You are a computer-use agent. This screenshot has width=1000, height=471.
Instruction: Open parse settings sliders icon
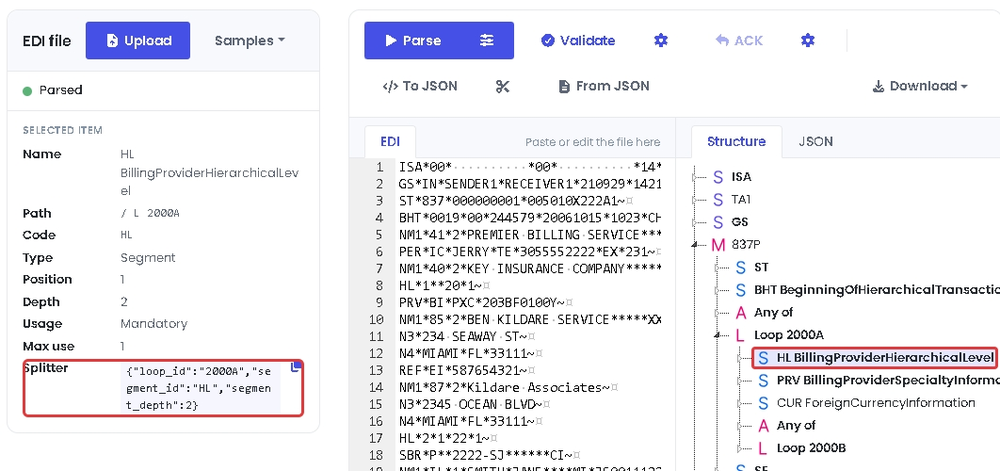pos(487,41)
